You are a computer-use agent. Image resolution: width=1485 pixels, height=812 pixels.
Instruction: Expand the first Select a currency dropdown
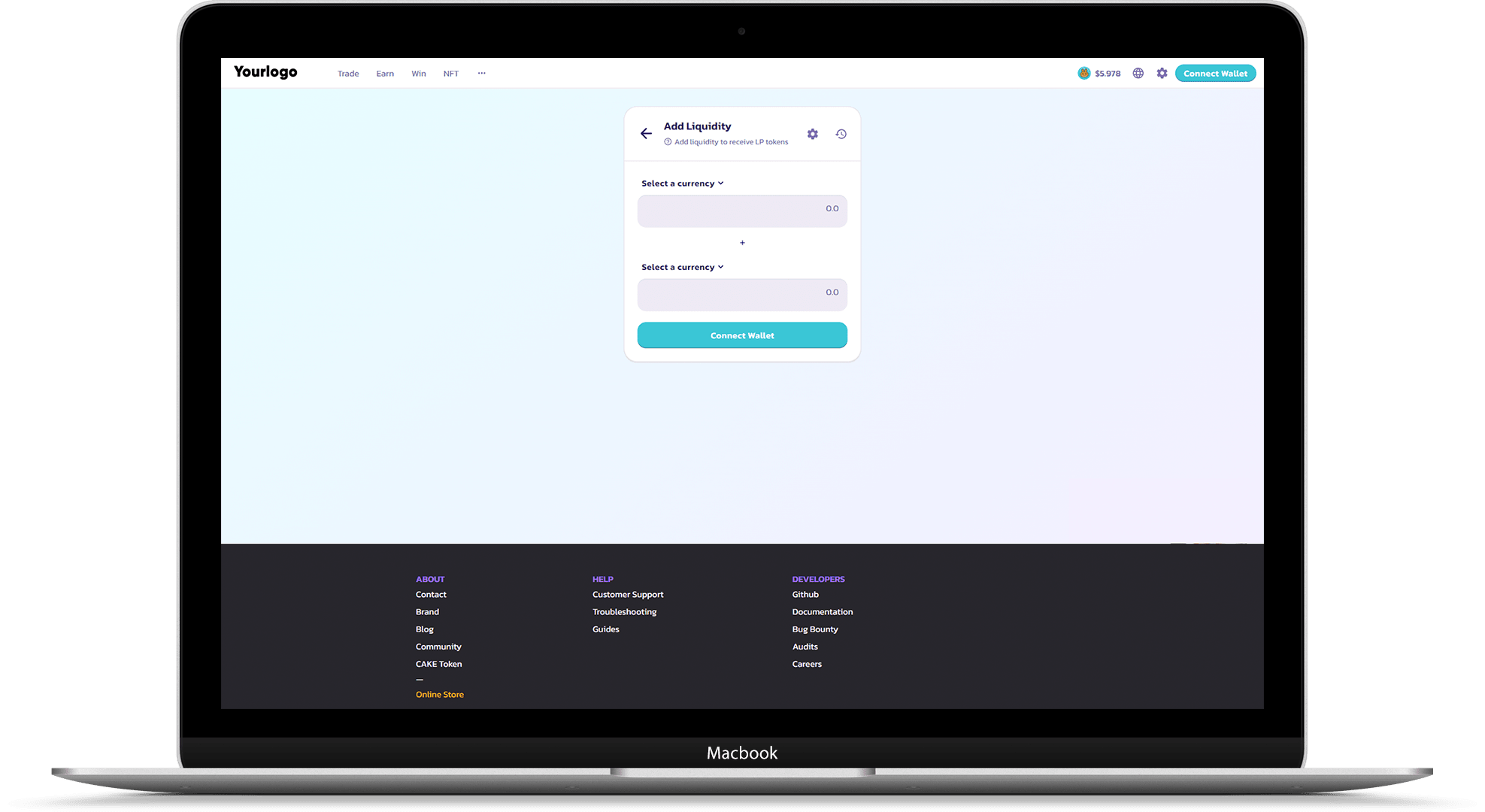pyautogui.click(x=681, y=183)
